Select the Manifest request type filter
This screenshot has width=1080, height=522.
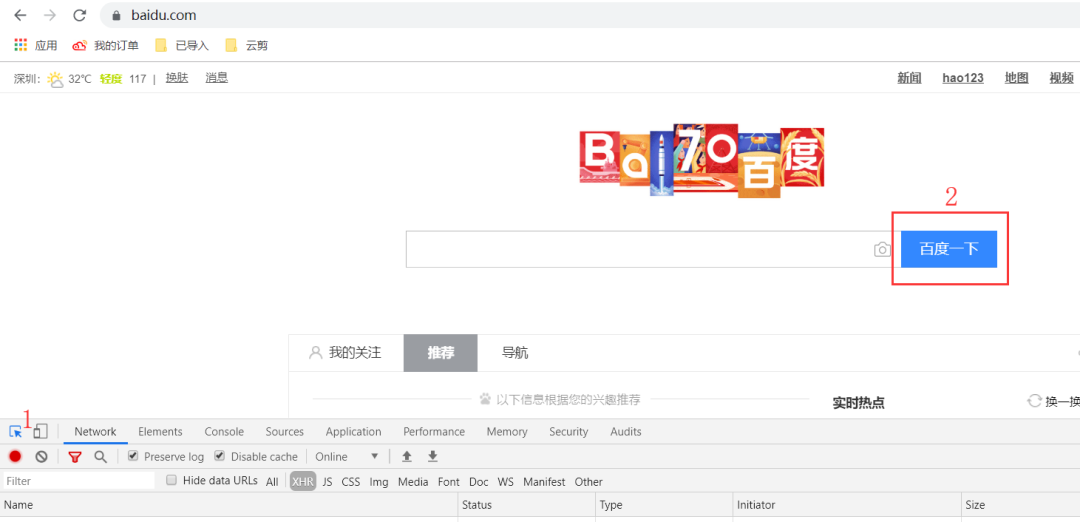click(544, 481)
